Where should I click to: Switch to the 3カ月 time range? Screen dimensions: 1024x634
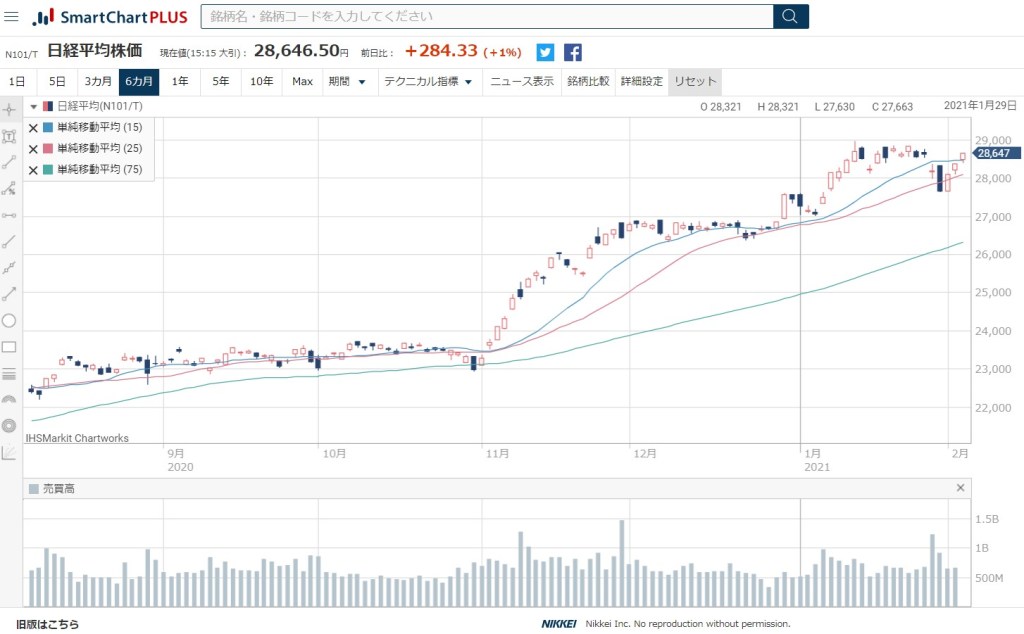pyautogui.click(x=98, y=82)
